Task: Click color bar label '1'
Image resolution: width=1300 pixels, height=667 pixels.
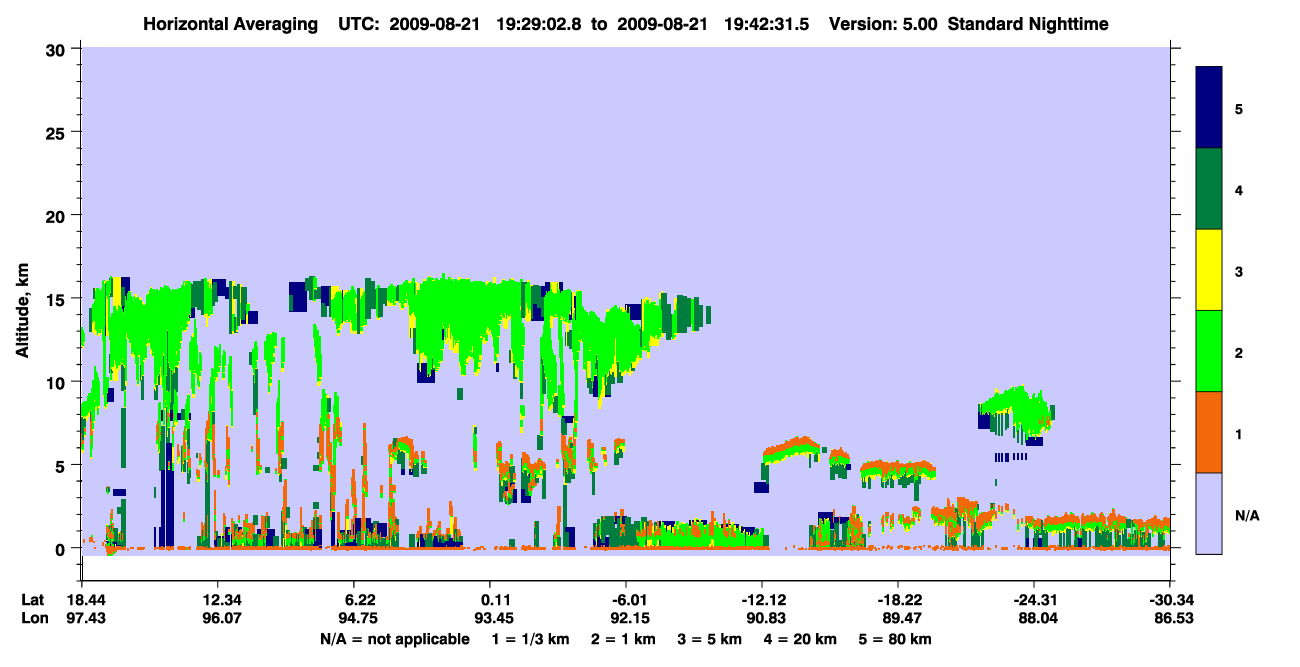Action: point(1239,433)
